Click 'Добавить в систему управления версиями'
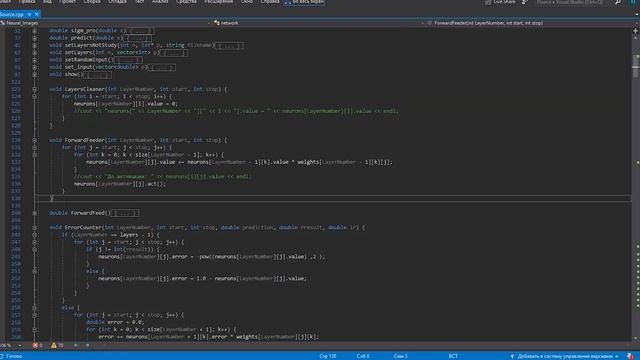 (564, 356)
